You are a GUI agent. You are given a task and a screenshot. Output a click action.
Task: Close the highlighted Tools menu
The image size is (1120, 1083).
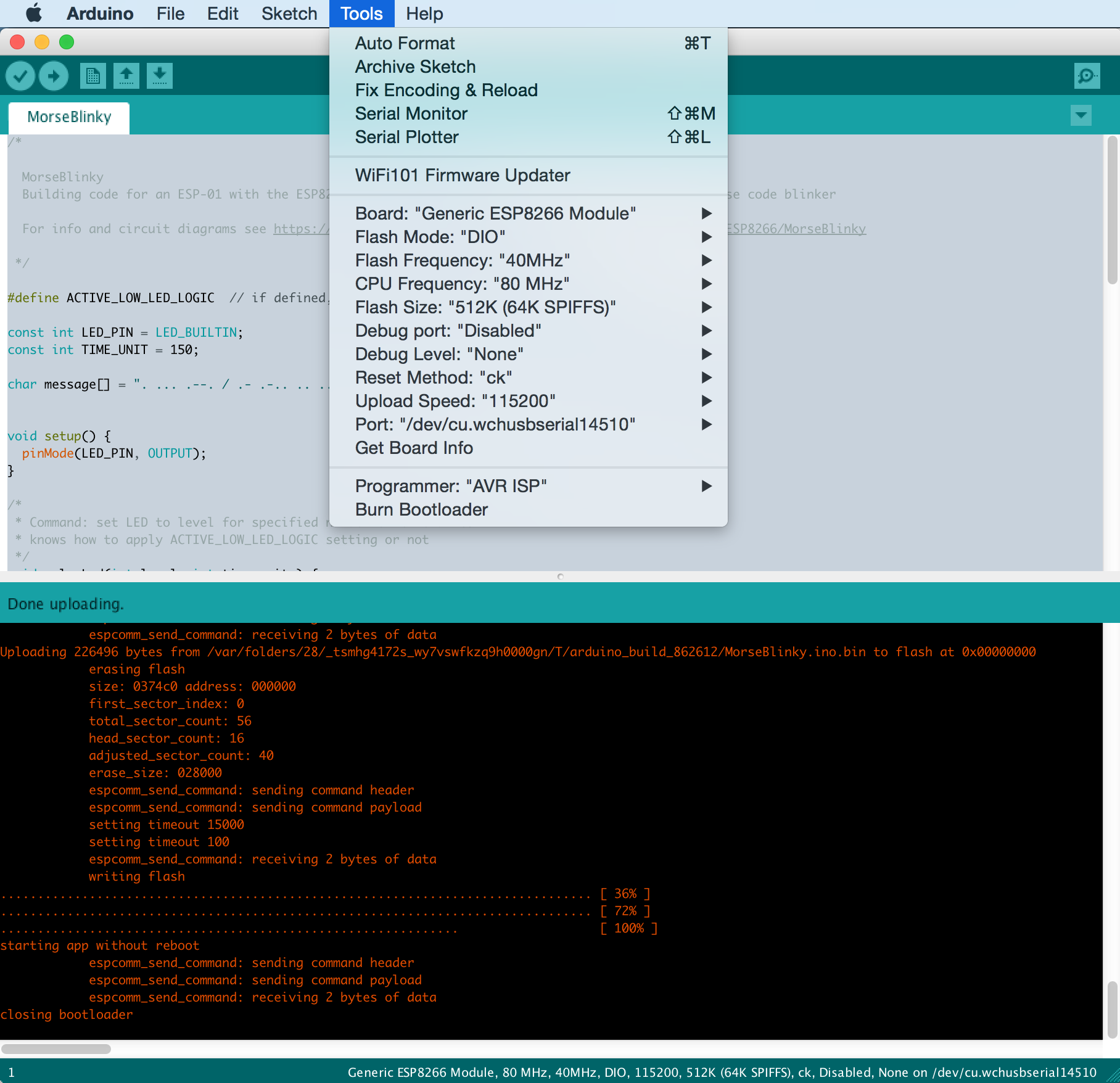(x=362, y=14)
